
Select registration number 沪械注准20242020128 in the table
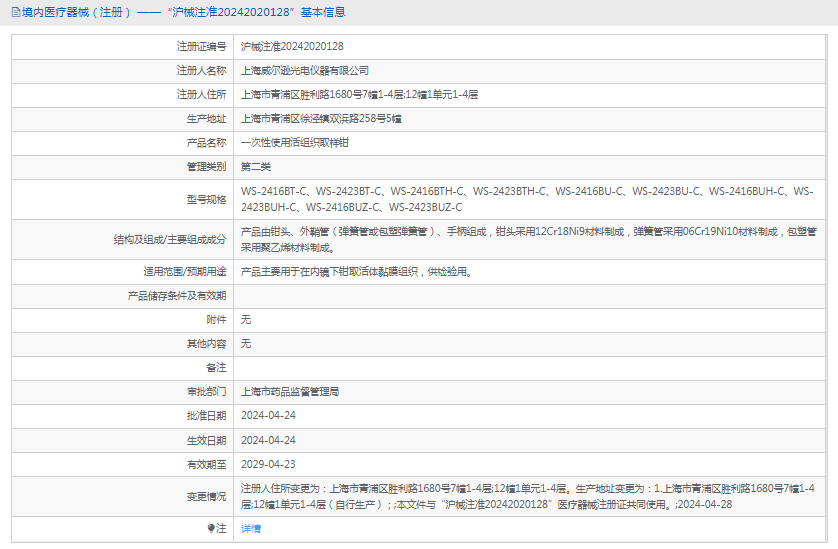point(292,47)
